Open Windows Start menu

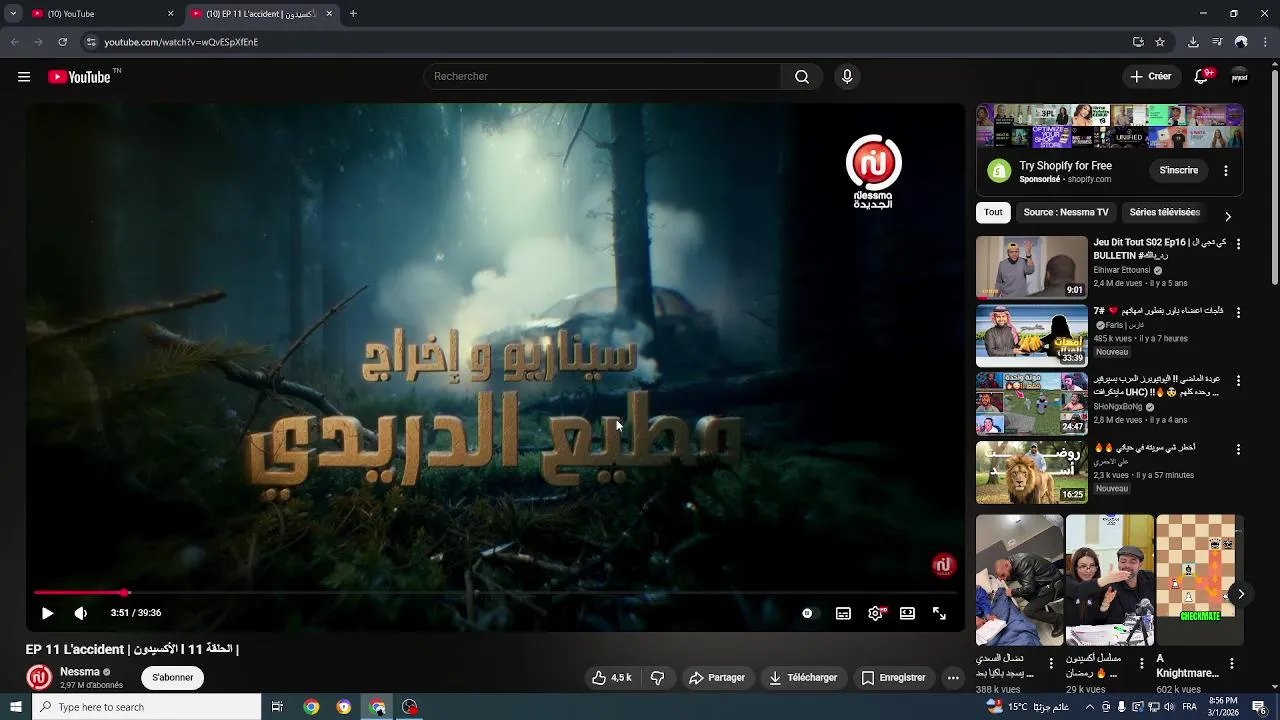(x=15, y=707)
